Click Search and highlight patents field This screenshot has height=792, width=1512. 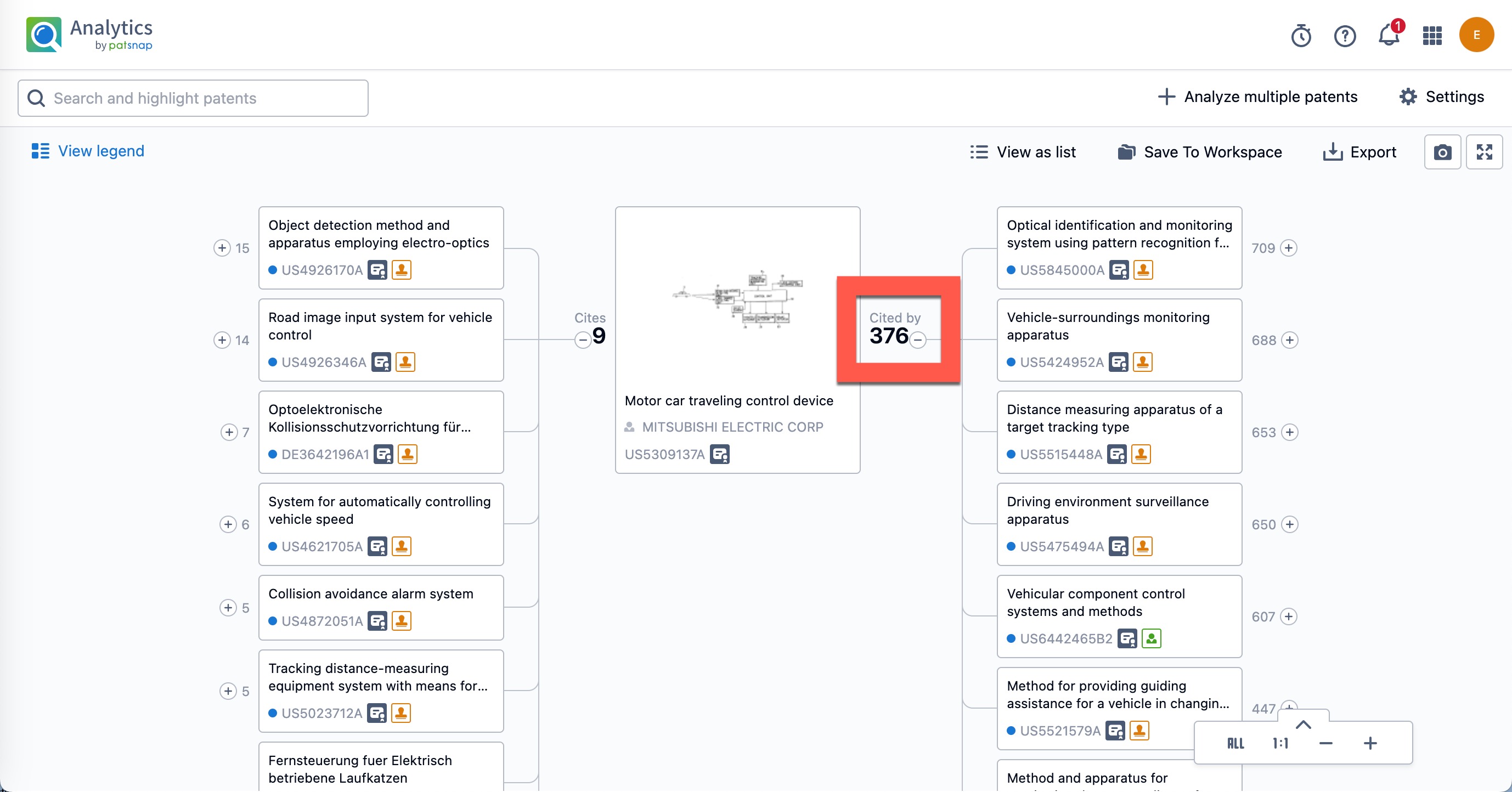(194, 98)
